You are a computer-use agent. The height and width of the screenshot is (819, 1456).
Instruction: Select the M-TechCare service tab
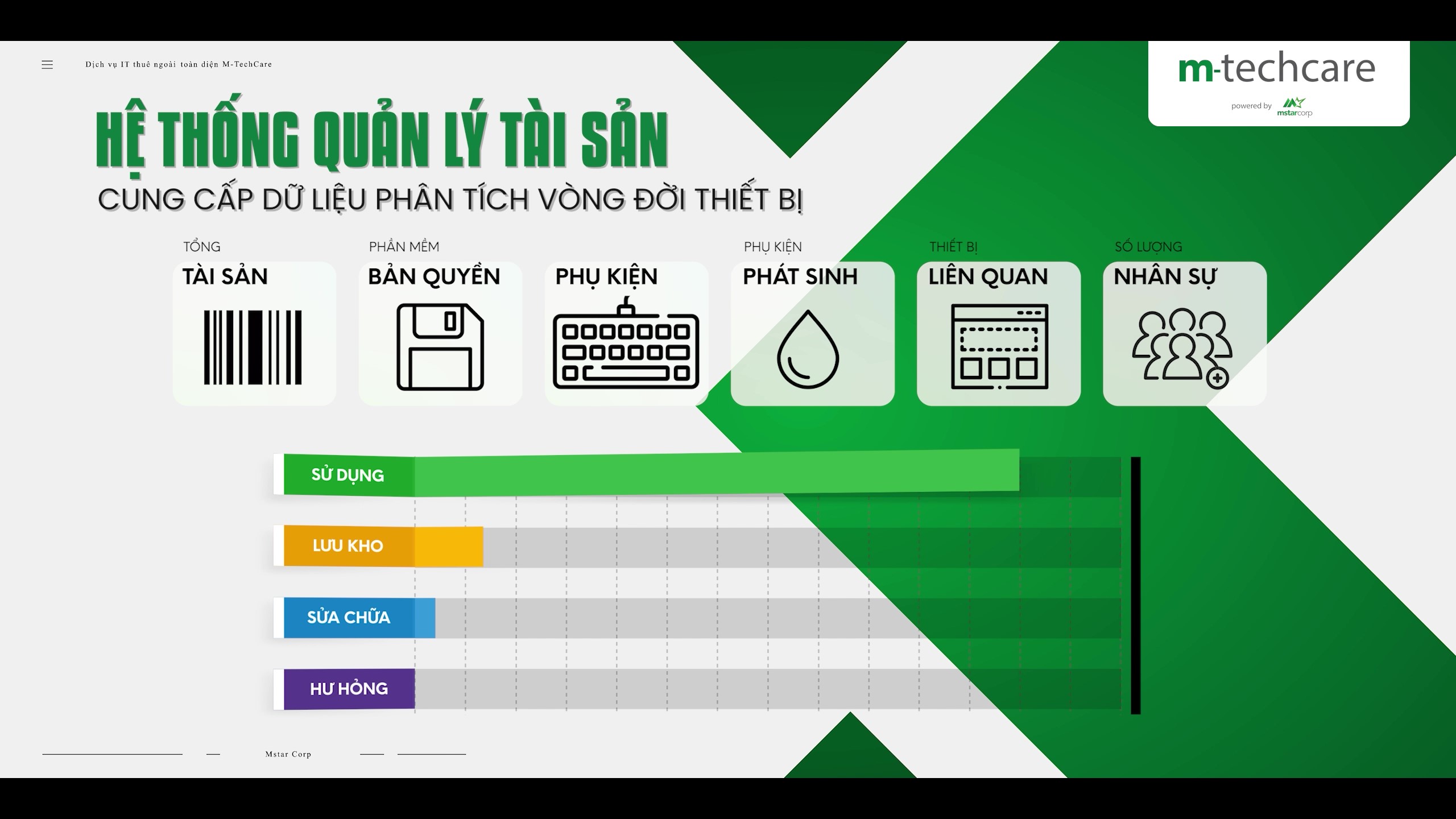coord(177,64)
